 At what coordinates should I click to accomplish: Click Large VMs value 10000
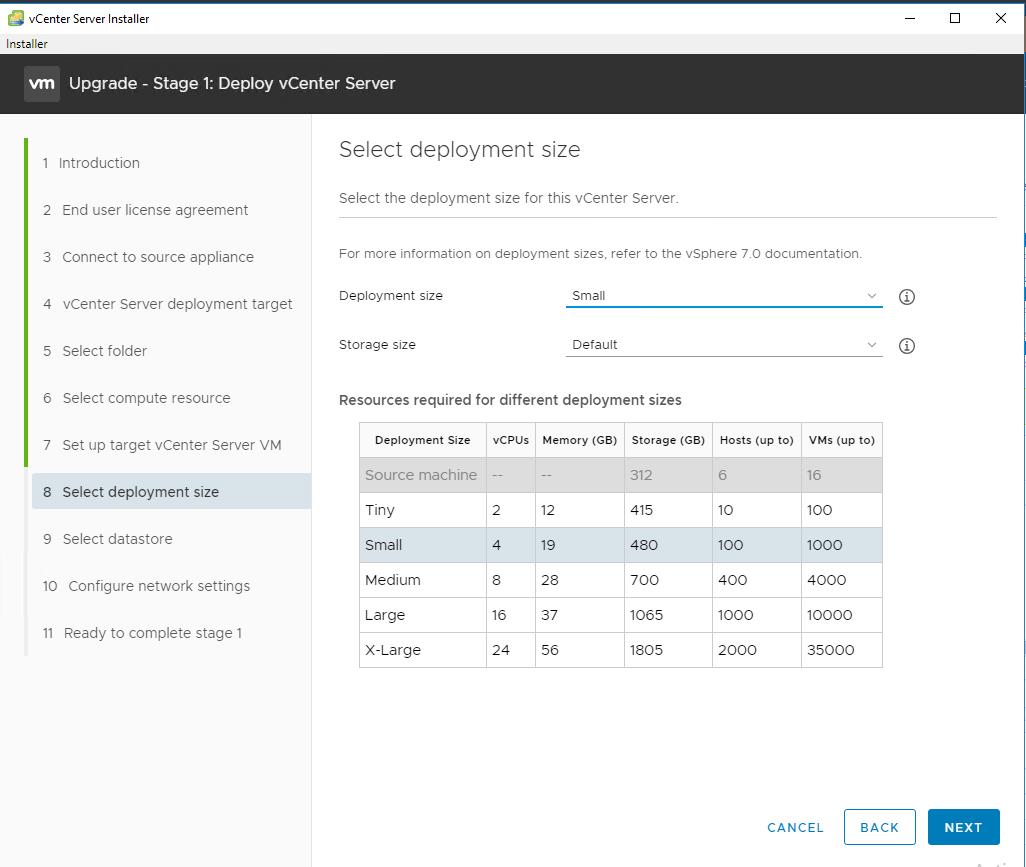point(830,615)
